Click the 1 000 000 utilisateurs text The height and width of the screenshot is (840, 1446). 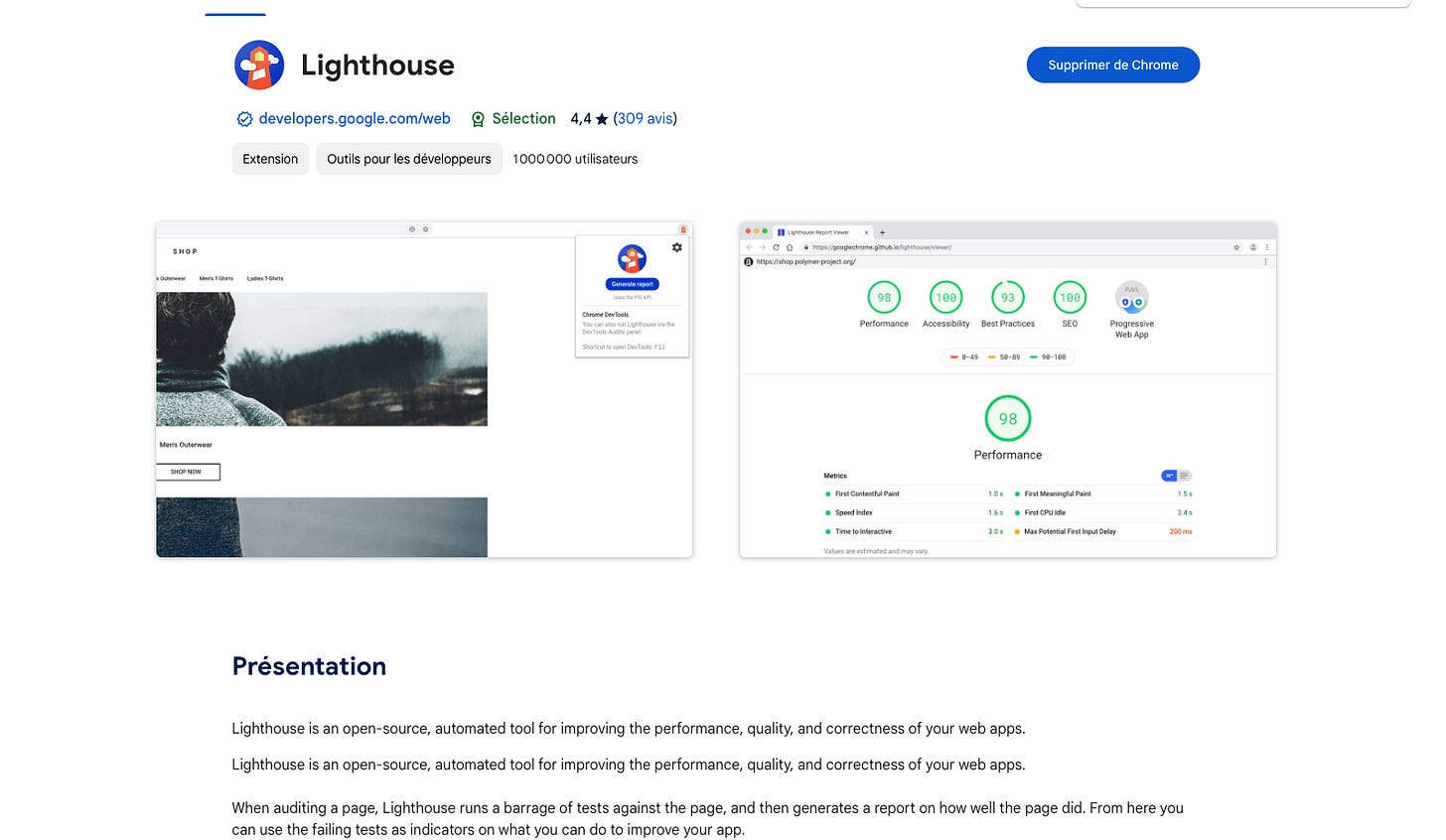(575, 159)
